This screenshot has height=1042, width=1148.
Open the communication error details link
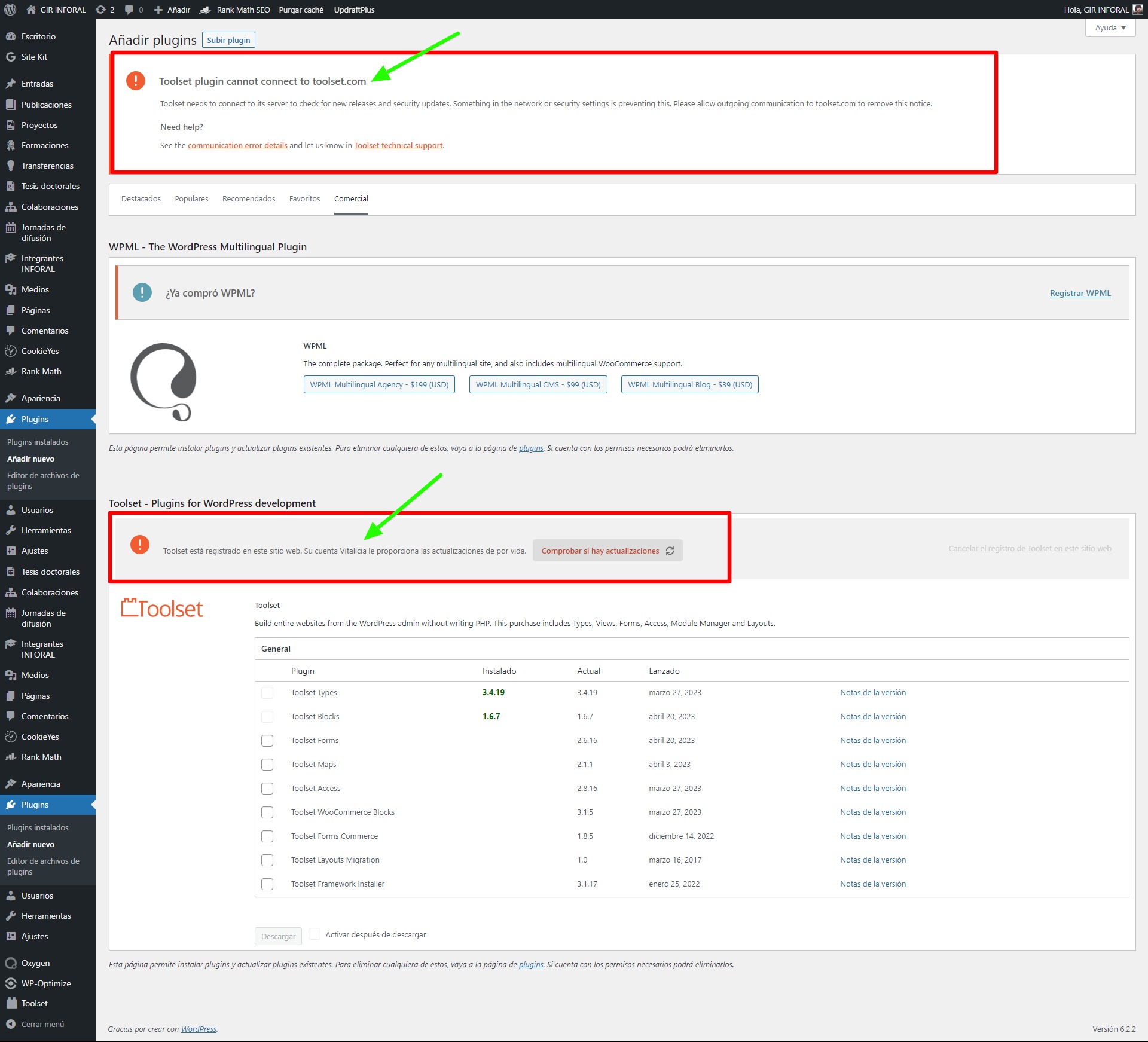pos(237,146)
